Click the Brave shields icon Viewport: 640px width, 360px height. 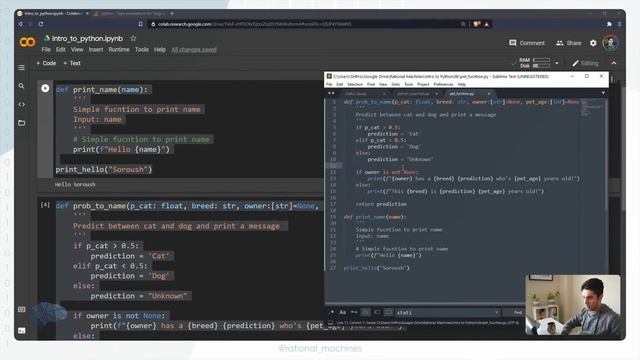pos(476,24)
